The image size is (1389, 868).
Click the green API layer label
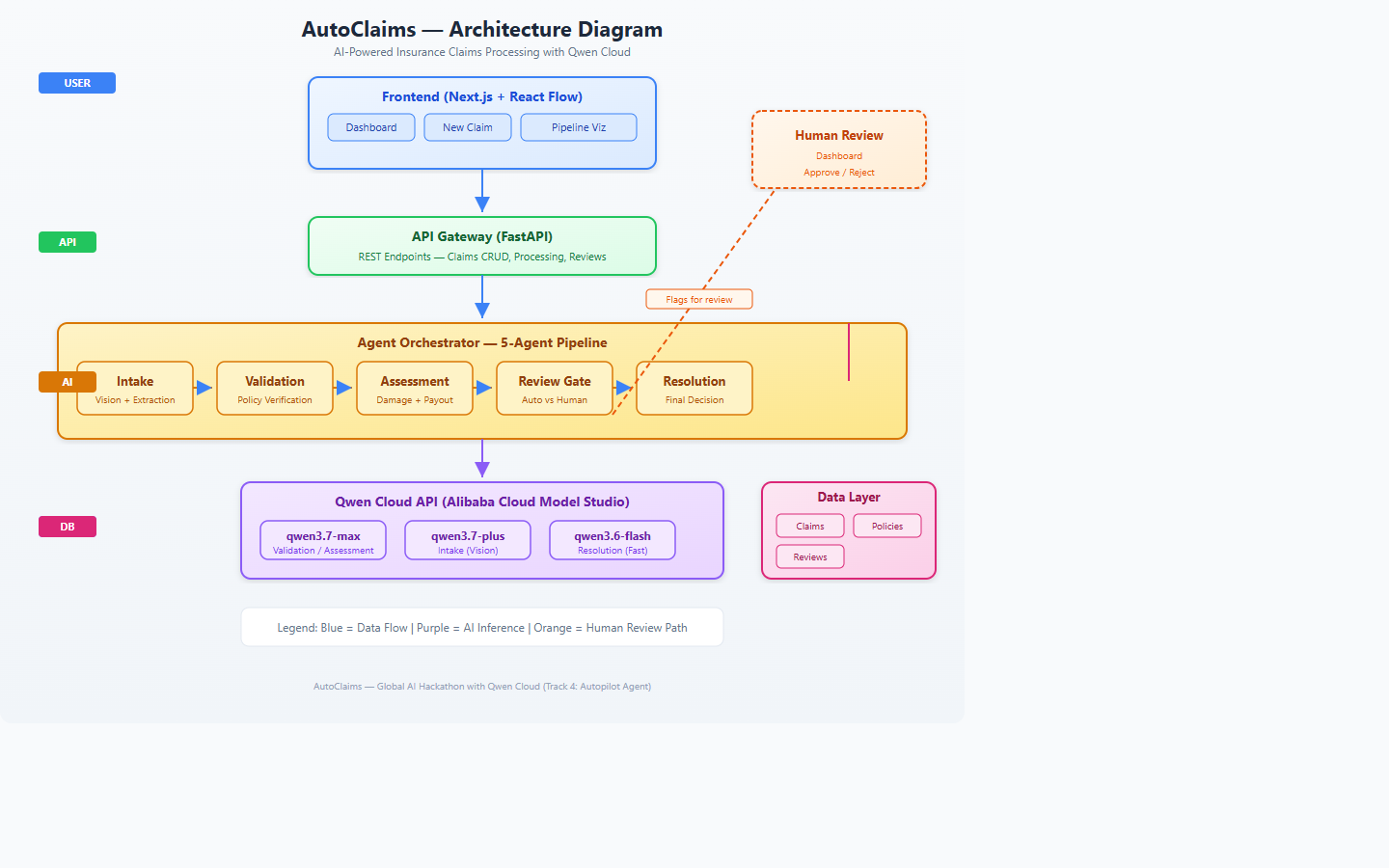click(x=68, y=242)
